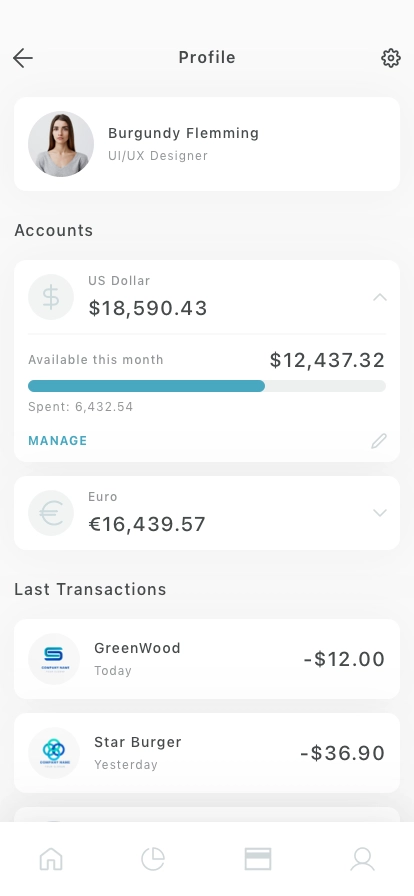Open Burgundy Flemming's profile photo

pyautogui.click(x=61, y=144)
